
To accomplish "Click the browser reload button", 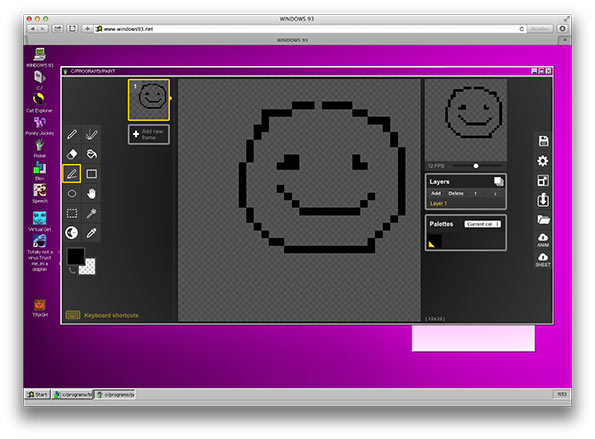I will point(521,29).
